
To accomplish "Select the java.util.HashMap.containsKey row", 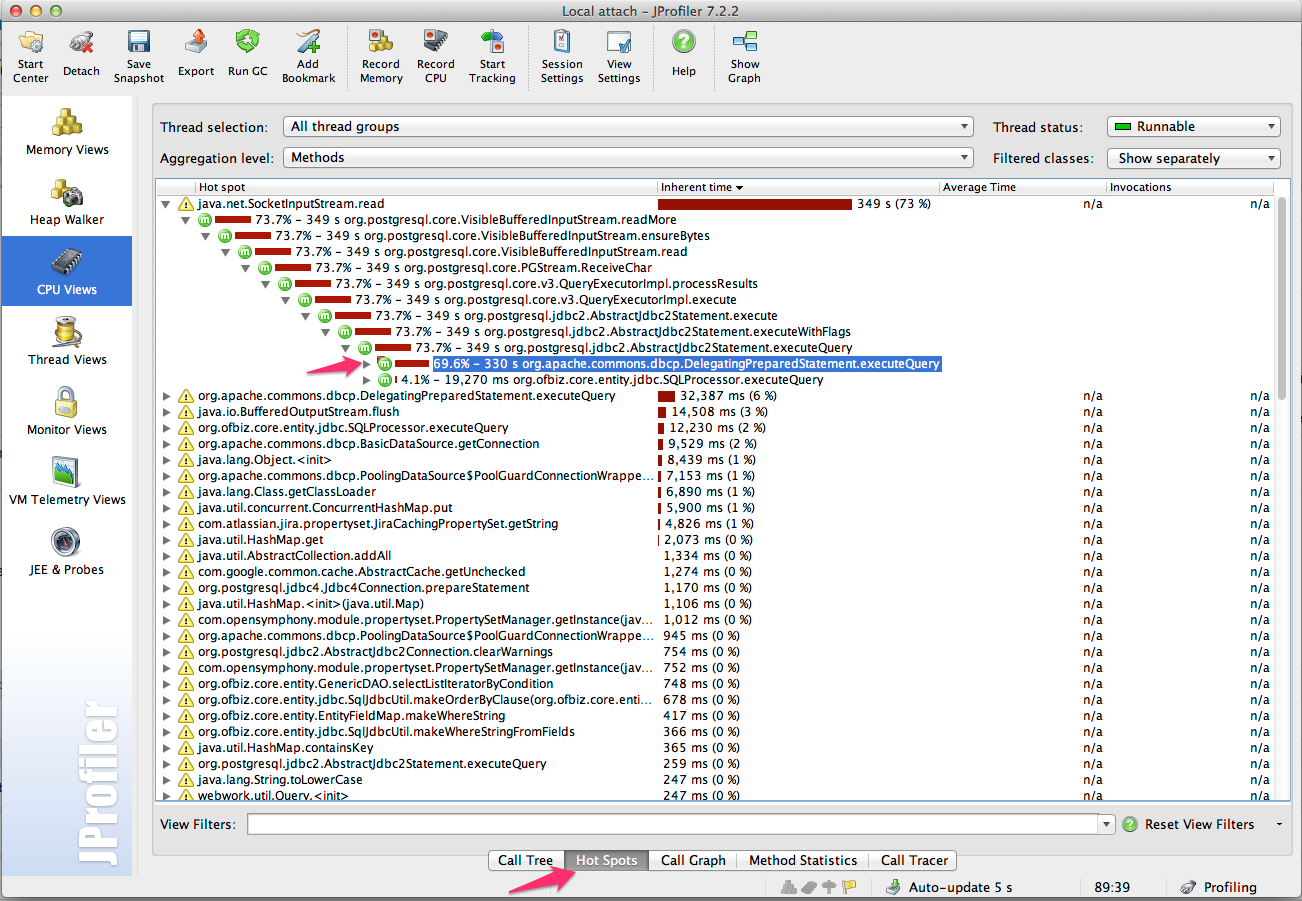I will (715, 748).
